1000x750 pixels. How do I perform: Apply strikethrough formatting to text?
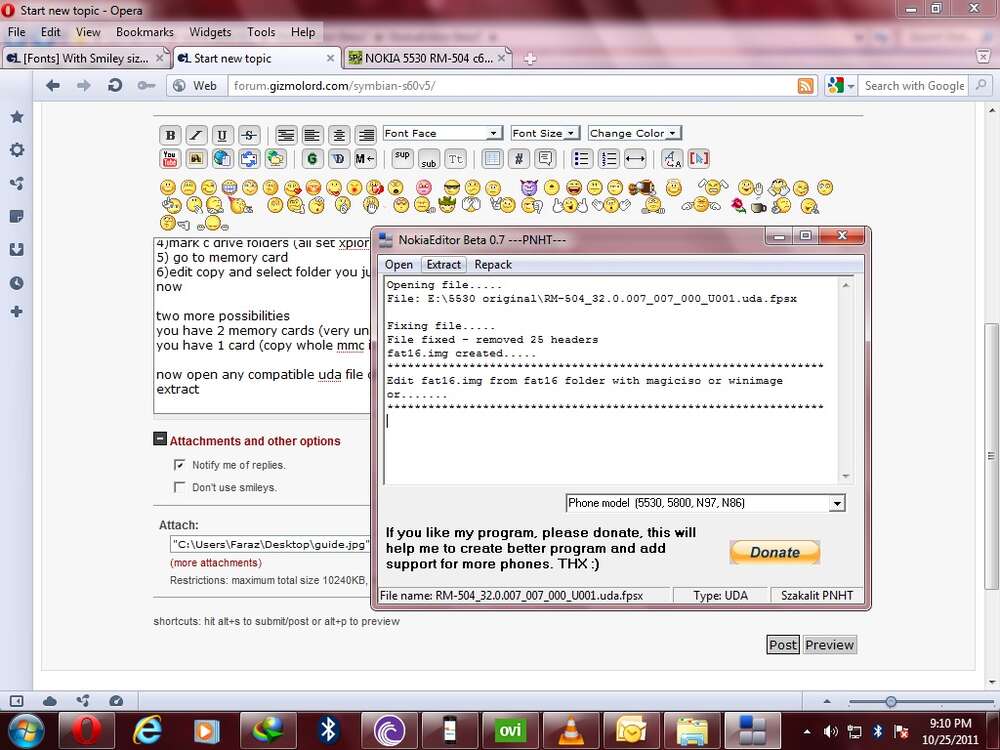[249, 135]
